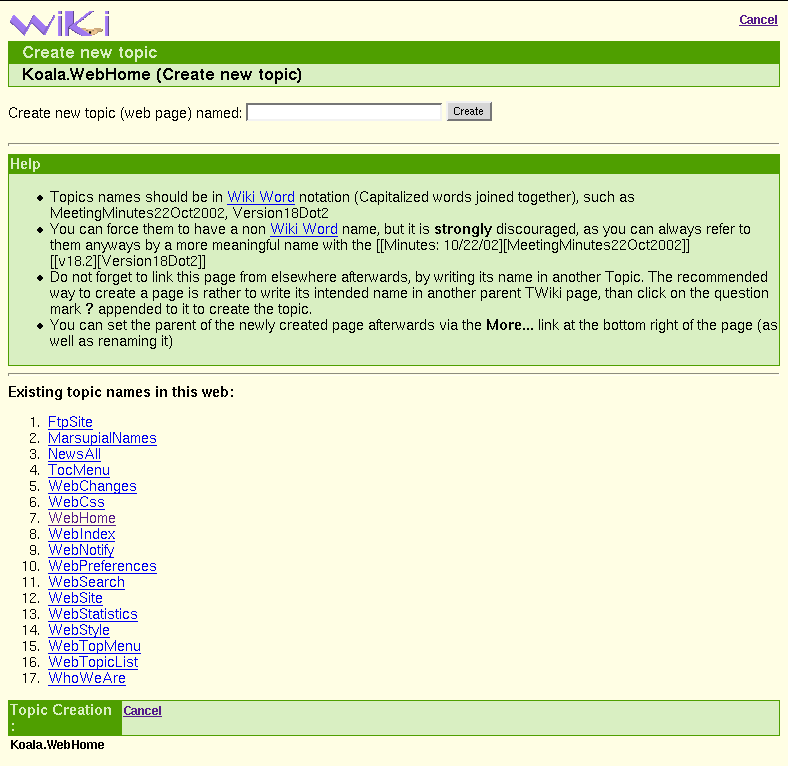The width and height of the screenshot is (788, 766).
Task: Click Cancel in the Topic Creation bar
Action: point(142,711)
